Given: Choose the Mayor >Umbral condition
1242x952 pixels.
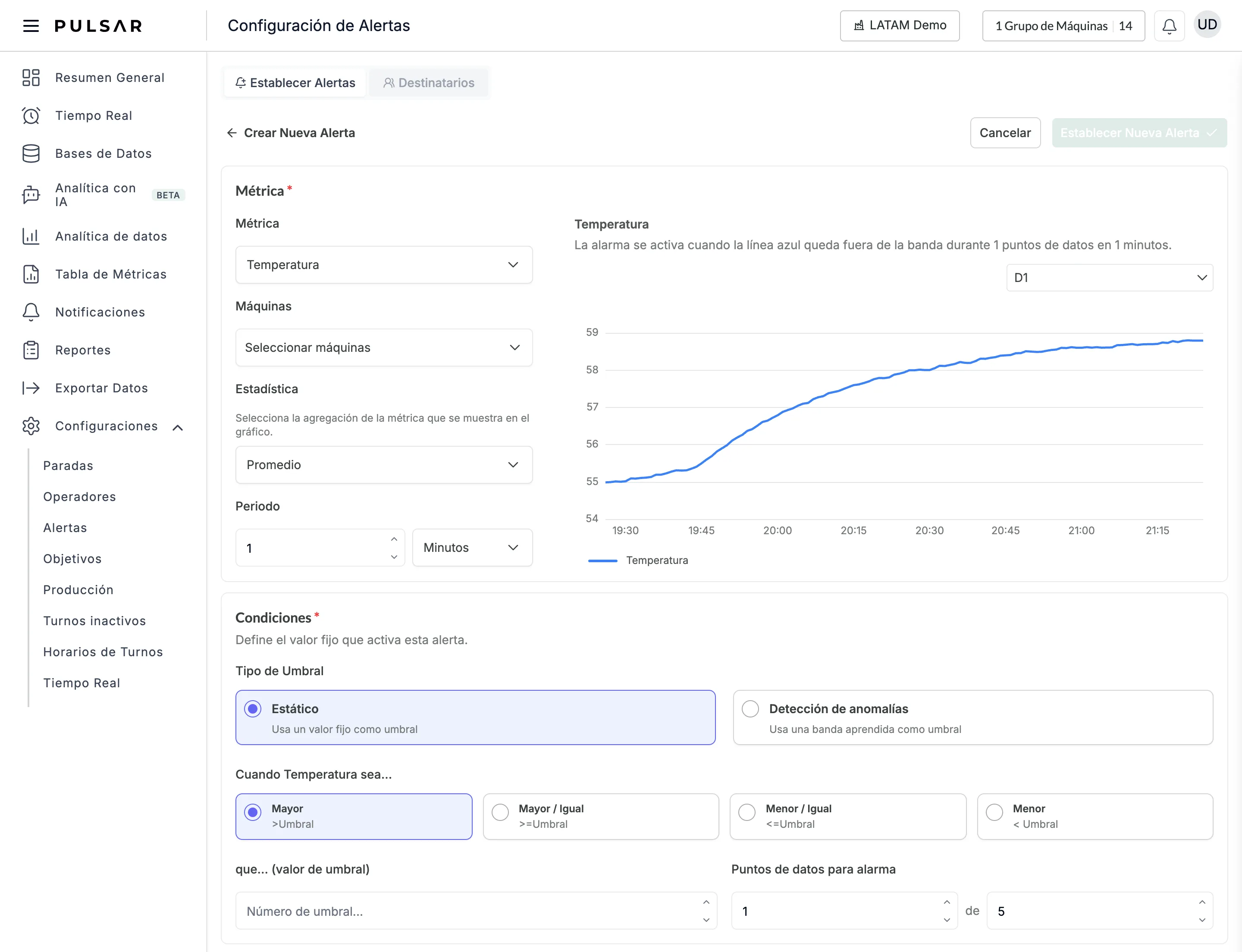Looking at the screenshot, I should pyautogui.click(x=354, y=817).
